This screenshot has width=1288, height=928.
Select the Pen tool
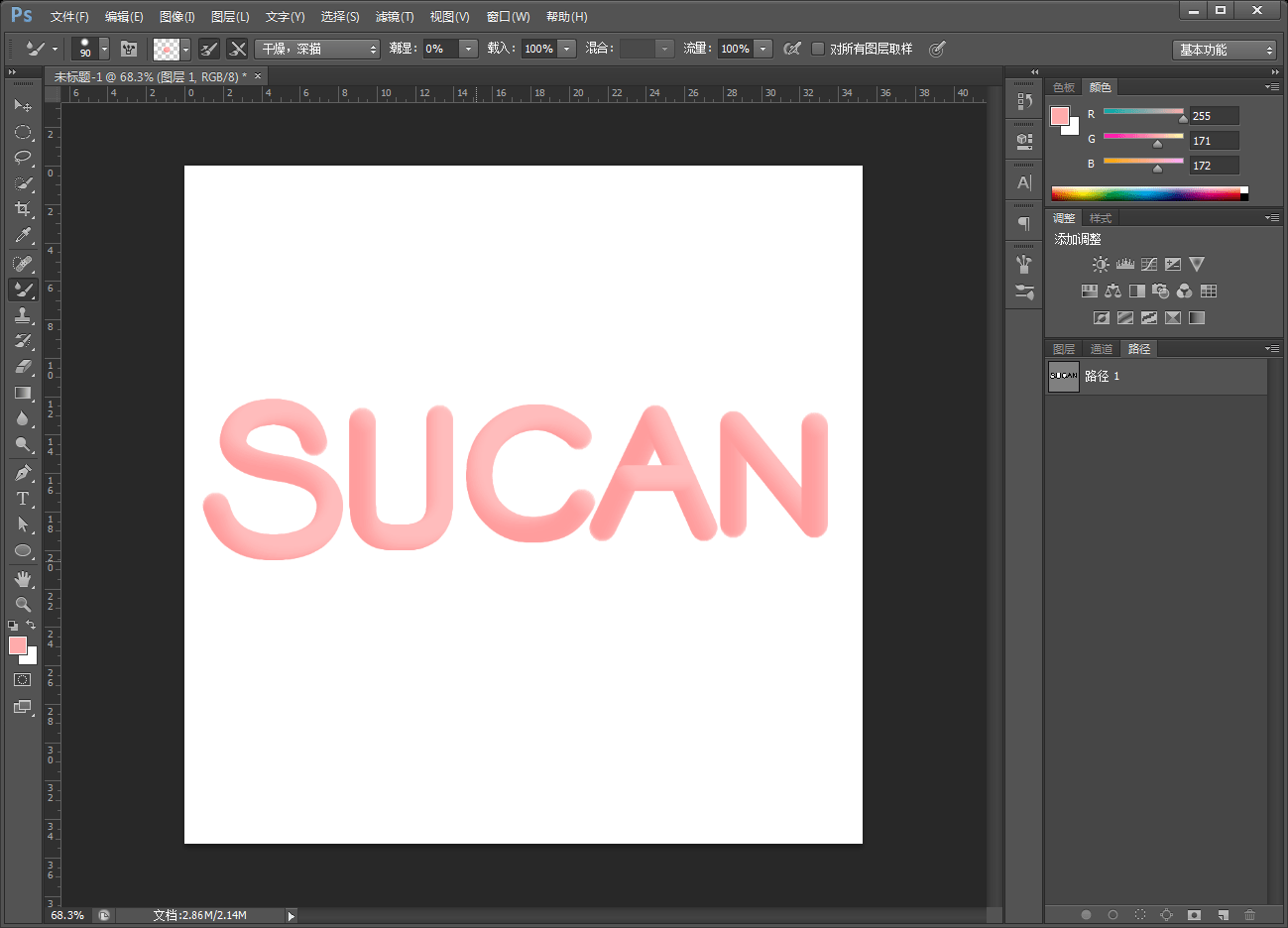pos(23,473)
